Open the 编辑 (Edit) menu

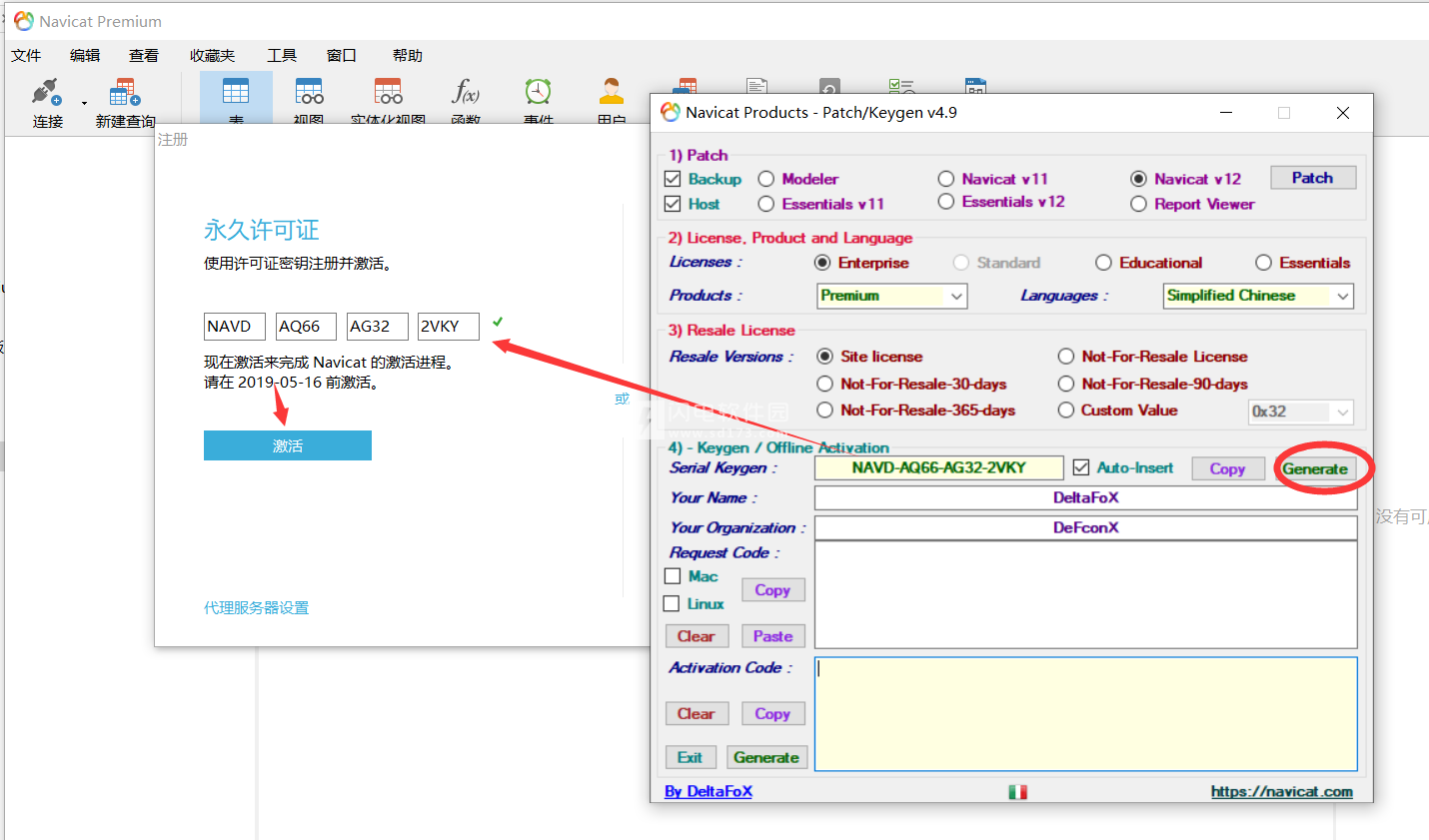tap(85, 55)
